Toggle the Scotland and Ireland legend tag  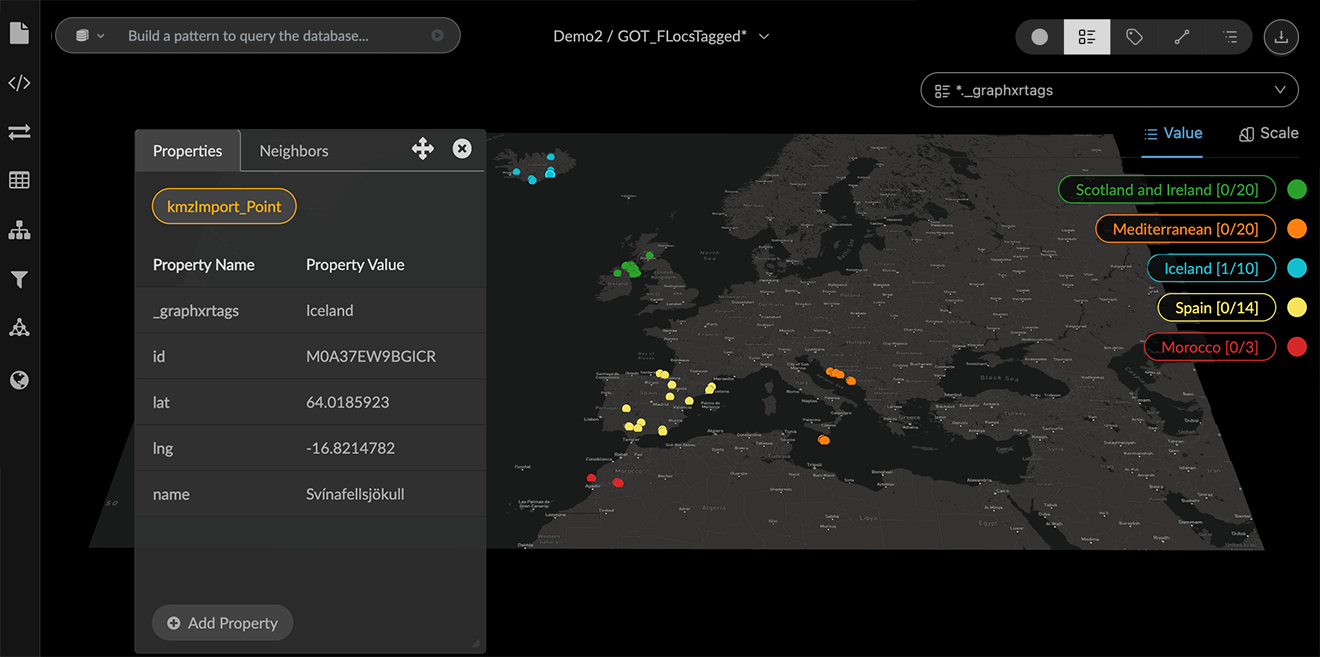(1166, 189)
